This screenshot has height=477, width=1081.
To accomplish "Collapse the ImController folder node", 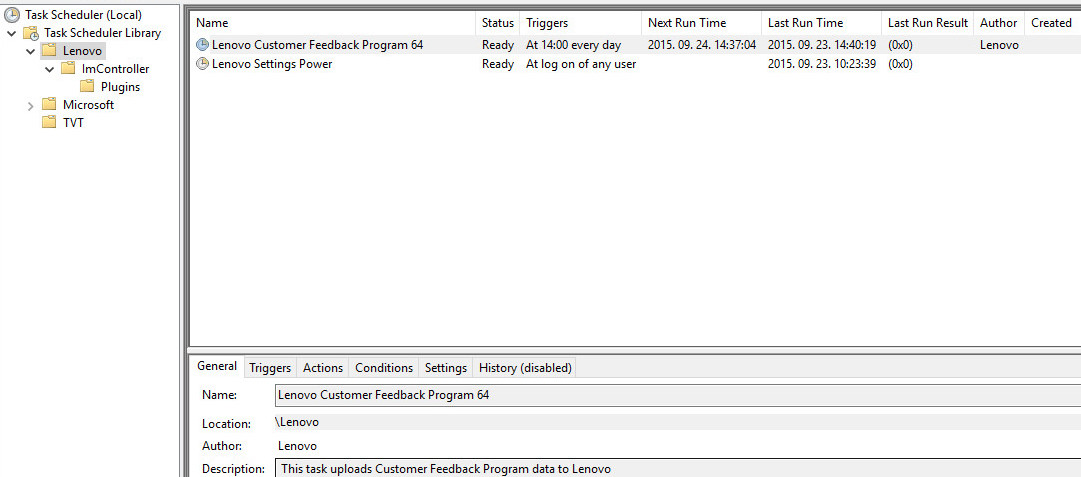I will [49, 69].
